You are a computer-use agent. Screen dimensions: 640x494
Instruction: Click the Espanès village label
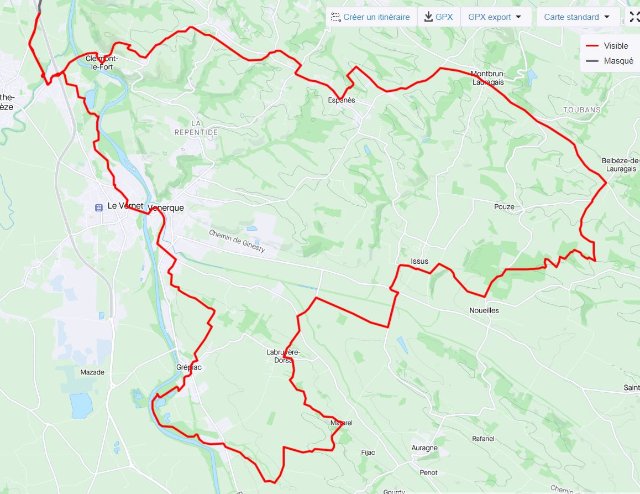pyautogui.click(x=342, y=100)
